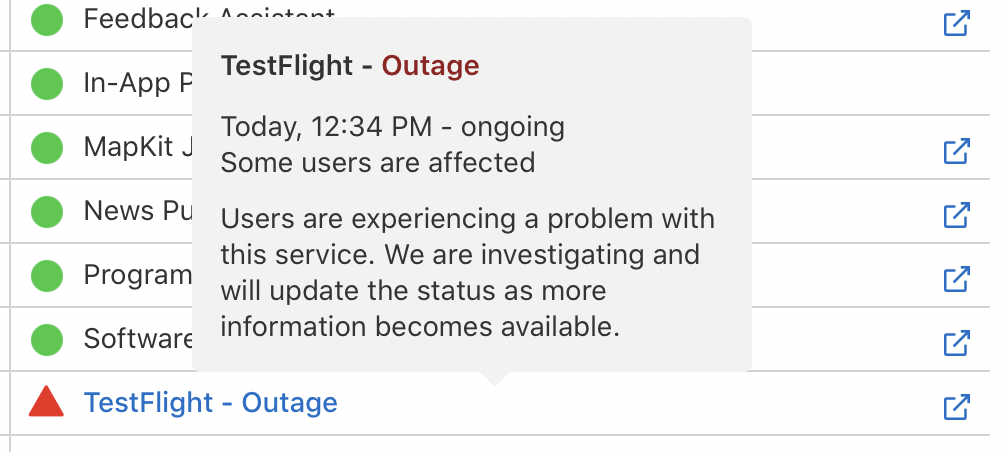
Task: Click the tooltip text "Some users are affected"
Action: click(378, 162)
